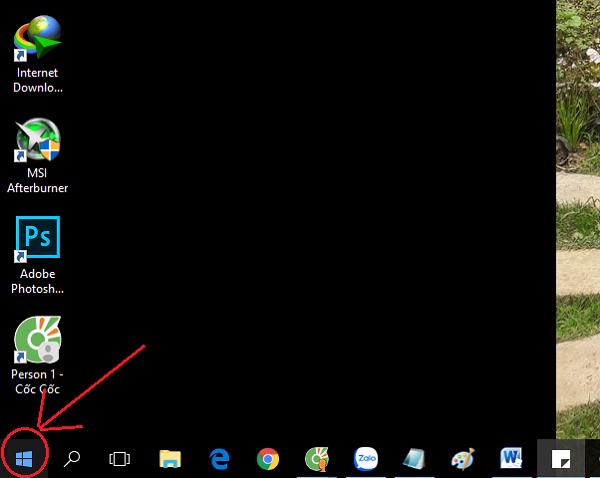The image size is (600, 478).
Task: Select the Internet Download Manager desktop shortcut
Action: pos(36,38)
